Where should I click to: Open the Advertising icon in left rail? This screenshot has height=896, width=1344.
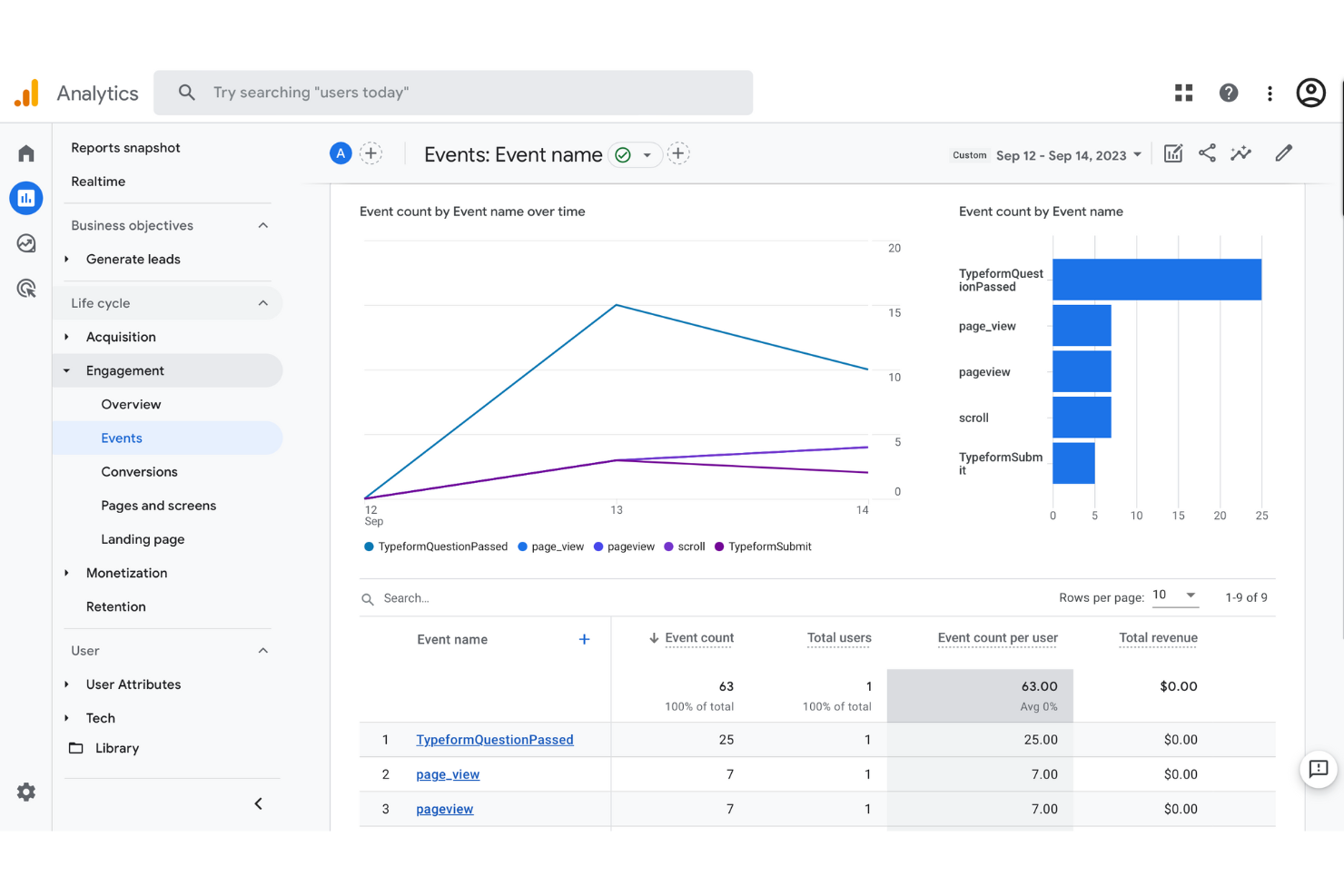(x=26, y=289)
